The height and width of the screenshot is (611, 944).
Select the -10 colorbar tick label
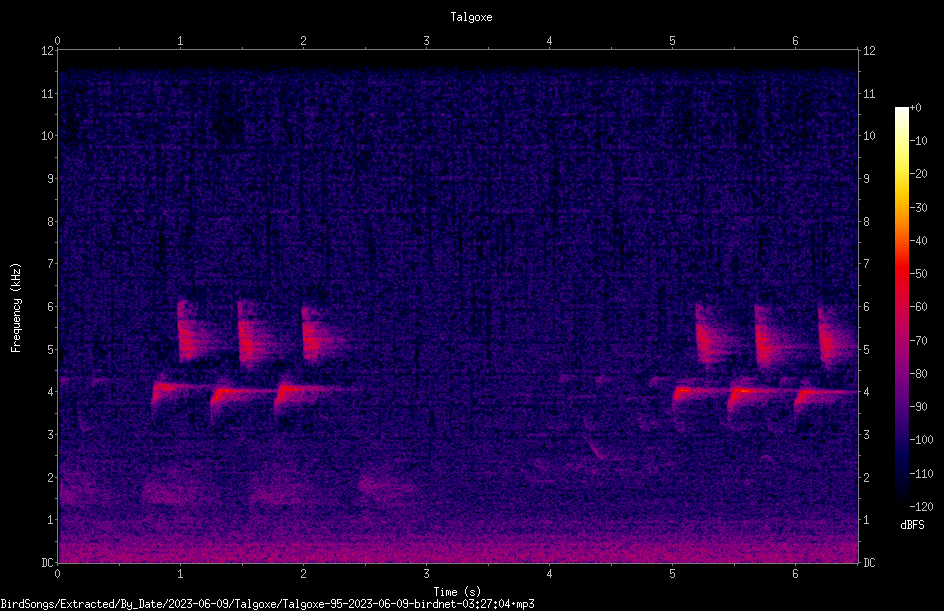(x=919, y=141)
